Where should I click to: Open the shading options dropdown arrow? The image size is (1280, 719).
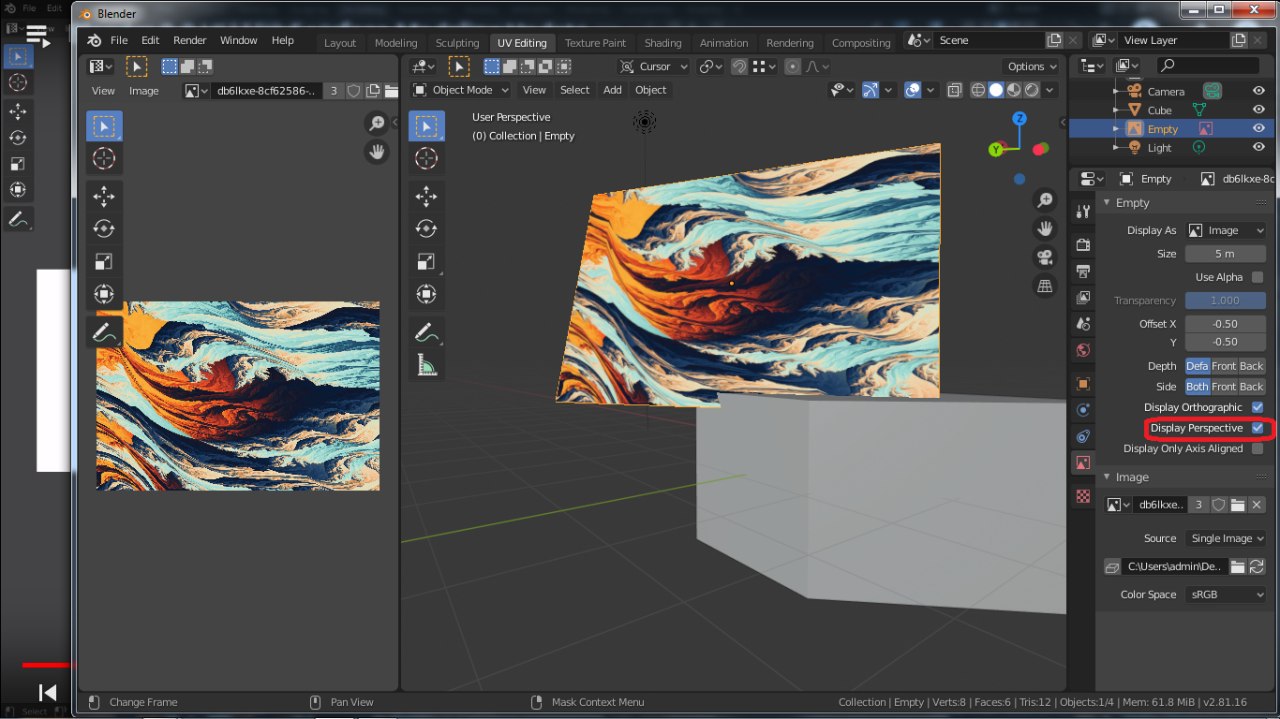click(x=1050, y=90)
